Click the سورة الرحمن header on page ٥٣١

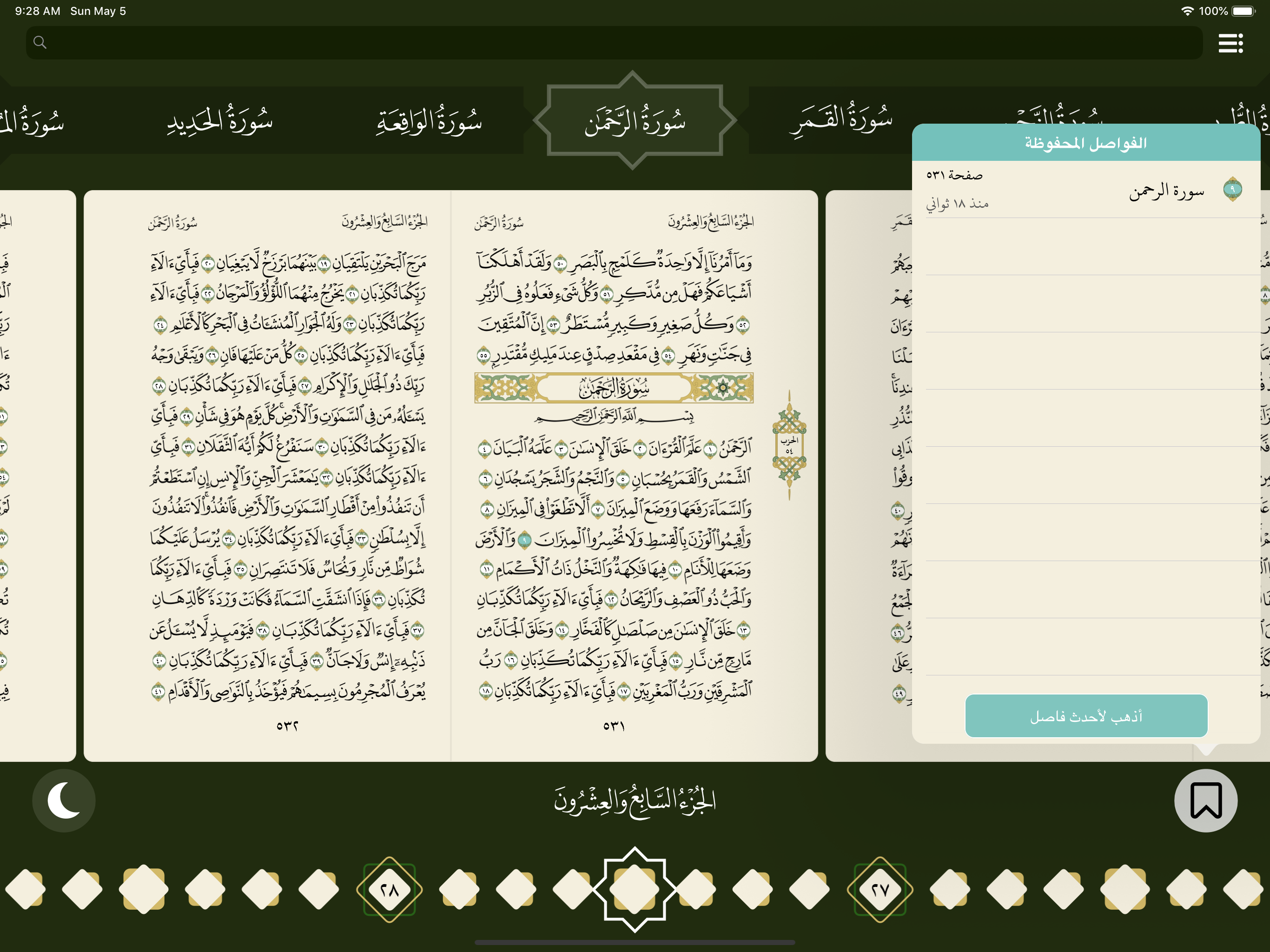tap(499, 223)
